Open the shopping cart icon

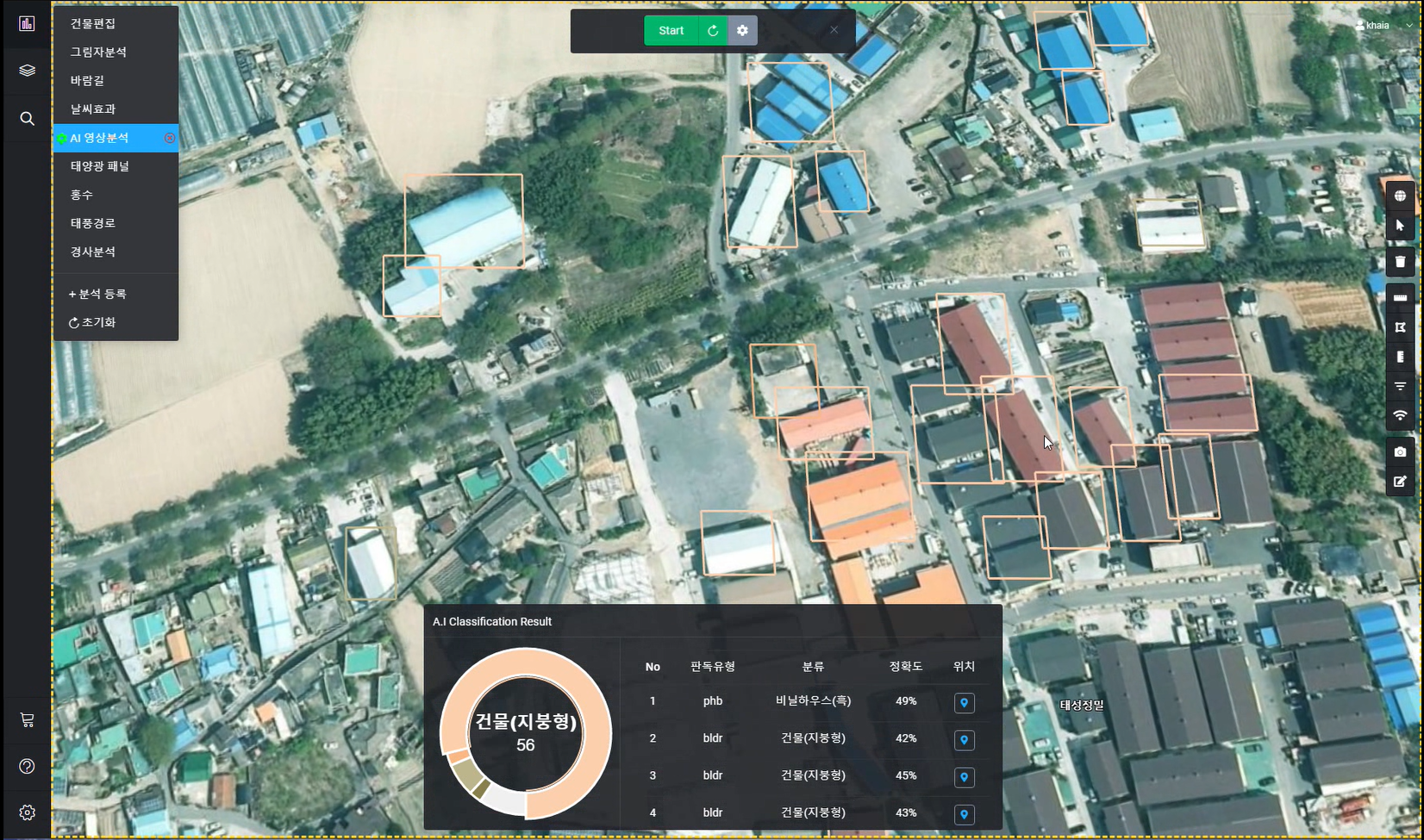pos(27,719)
